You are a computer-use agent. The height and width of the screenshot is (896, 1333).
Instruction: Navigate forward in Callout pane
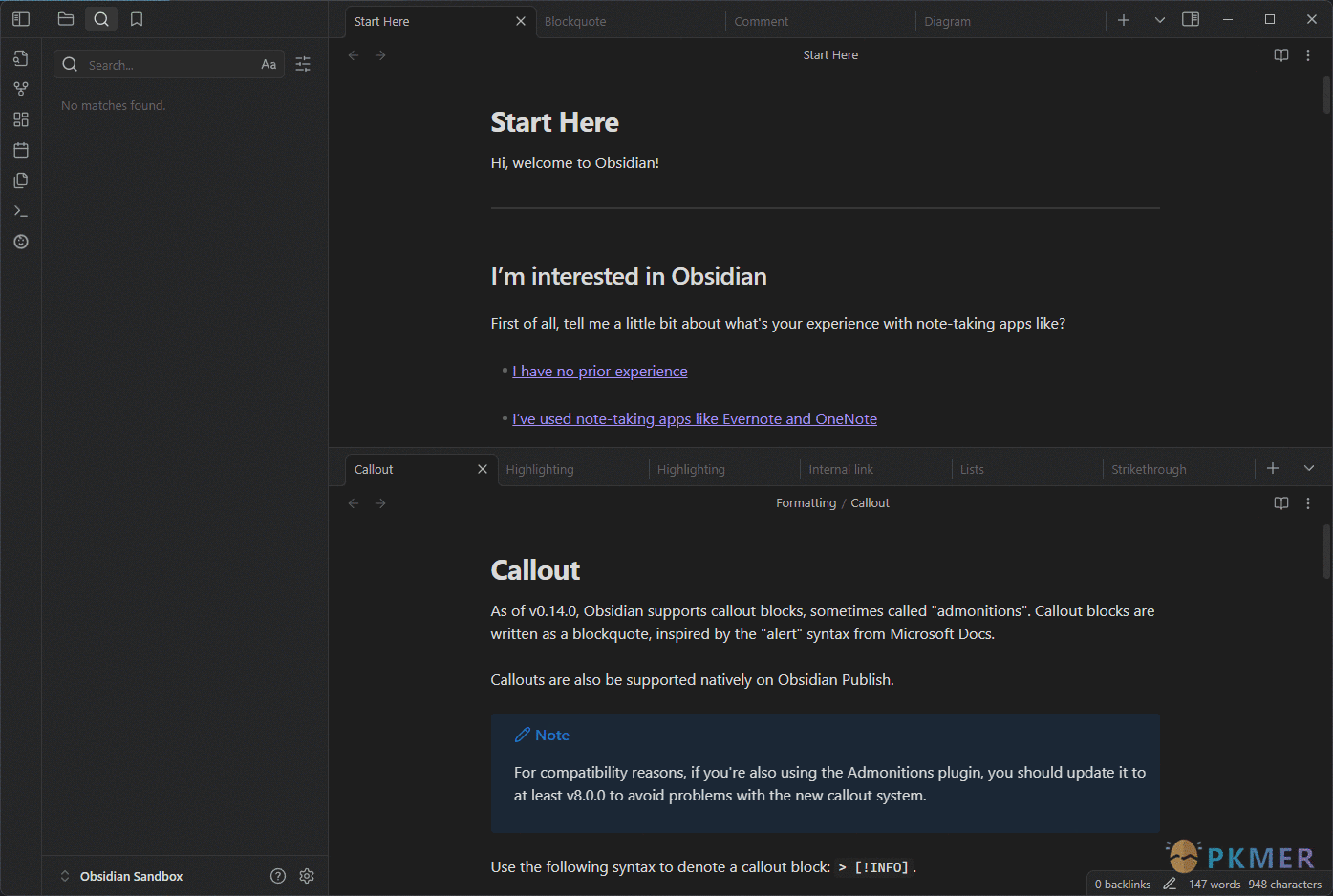[x=380, y=503]
